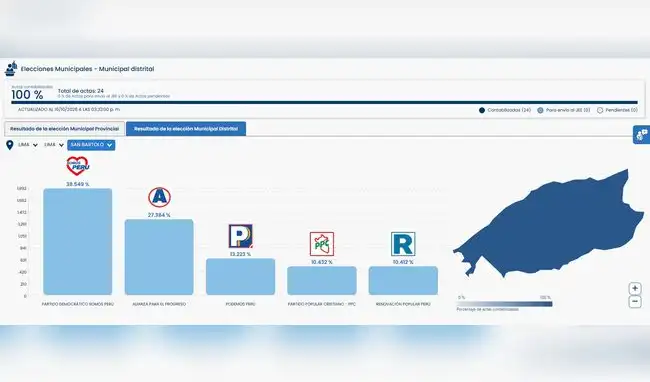Screen dimensions: 650x382
Task: Open the chat assistant side button
Action: tap(642, 134)
